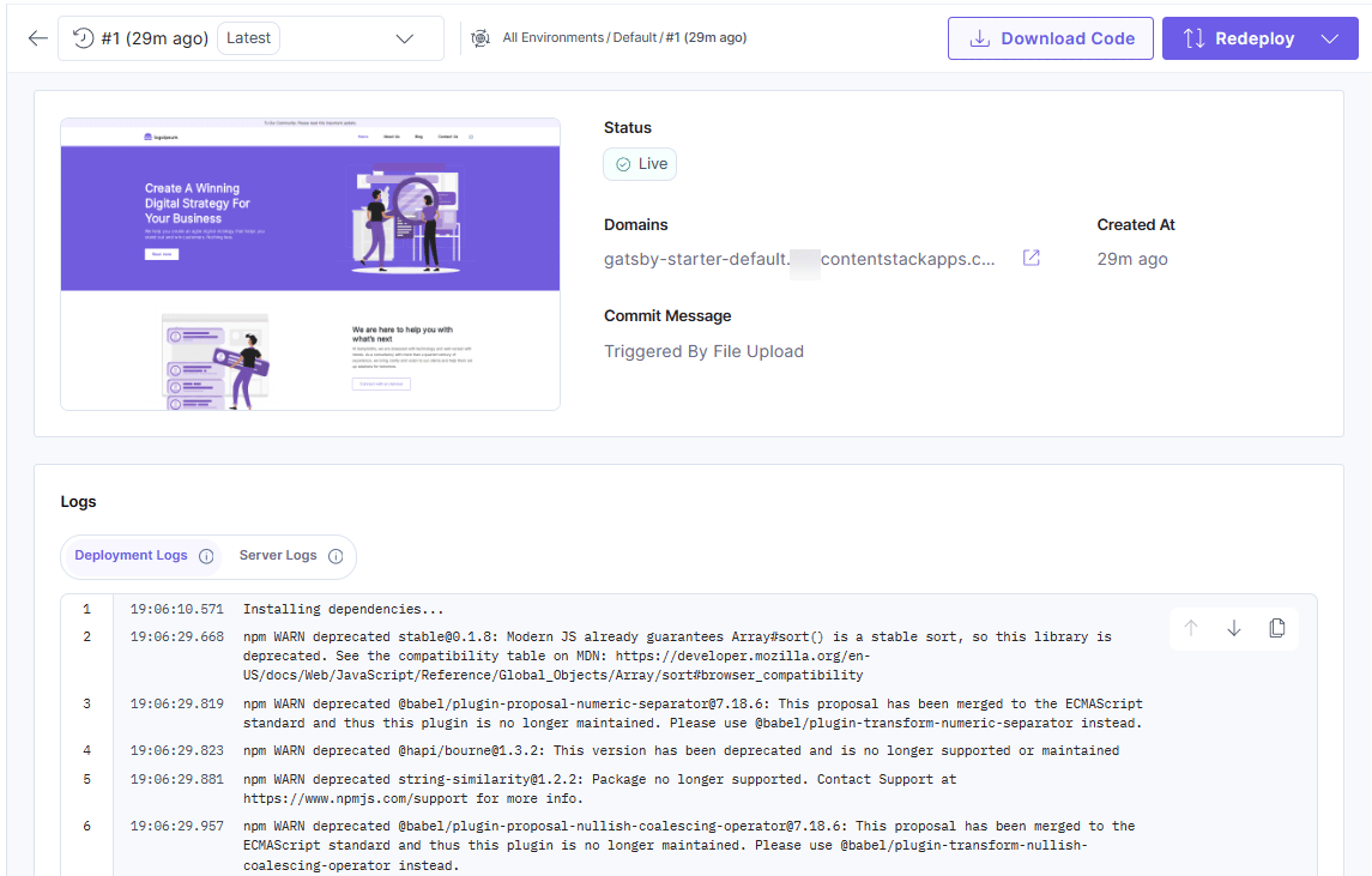Image resolution: width=1372 pixels, height=876 pixels.
Task: Show Server Logs info tooltip icon
Action: click(336, 556)
